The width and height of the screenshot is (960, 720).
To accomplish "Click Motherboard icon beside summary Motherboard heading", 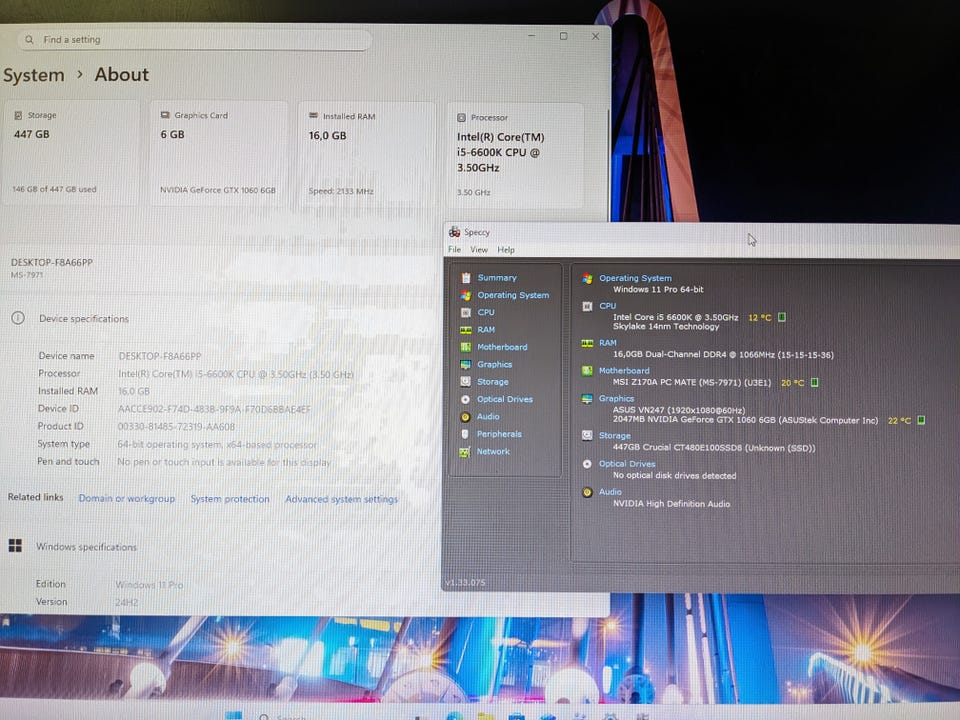I will click(x=587, y=371).
